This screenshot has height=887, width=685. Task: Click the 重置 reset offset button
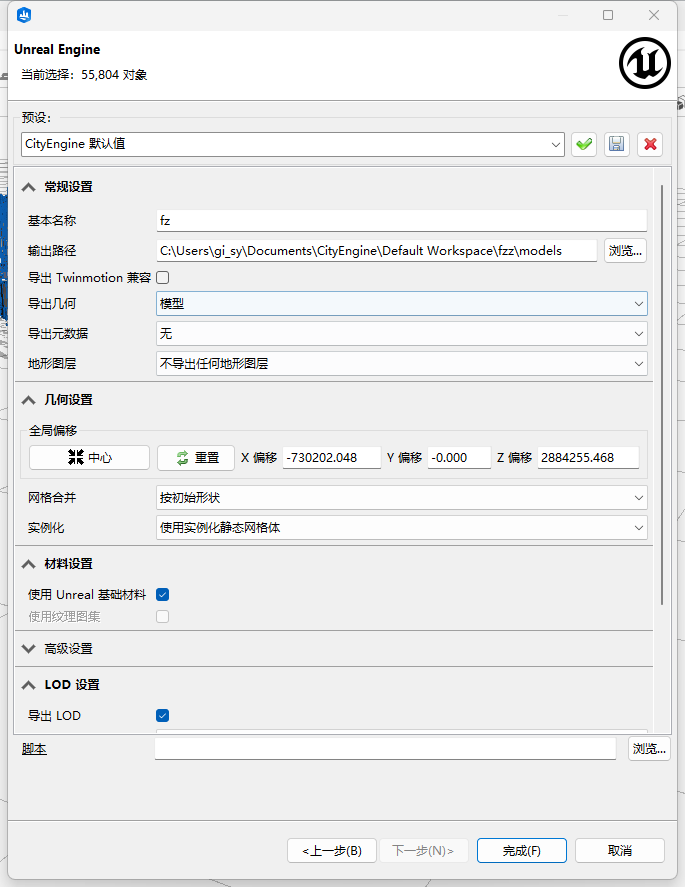[x=196, y=457]
